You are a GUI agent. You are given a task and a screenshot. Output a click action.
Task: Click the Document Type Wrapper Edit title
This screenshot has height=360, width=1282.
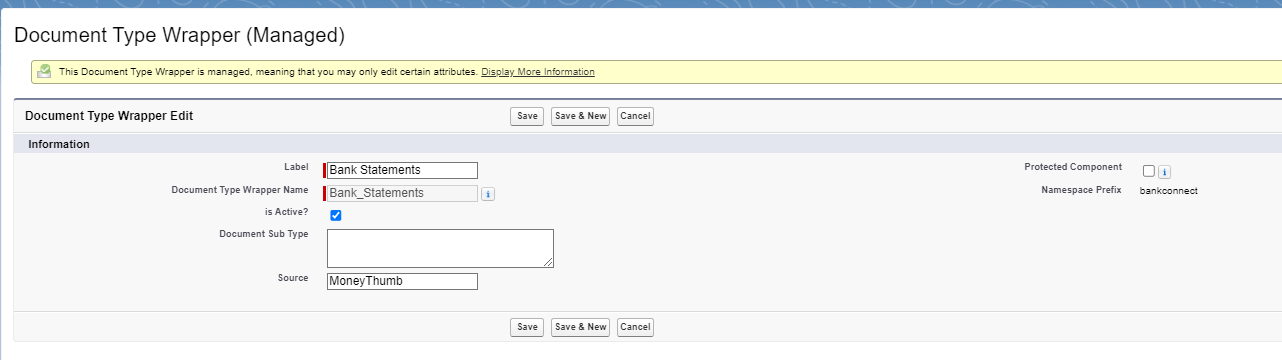tap(109, 116)
